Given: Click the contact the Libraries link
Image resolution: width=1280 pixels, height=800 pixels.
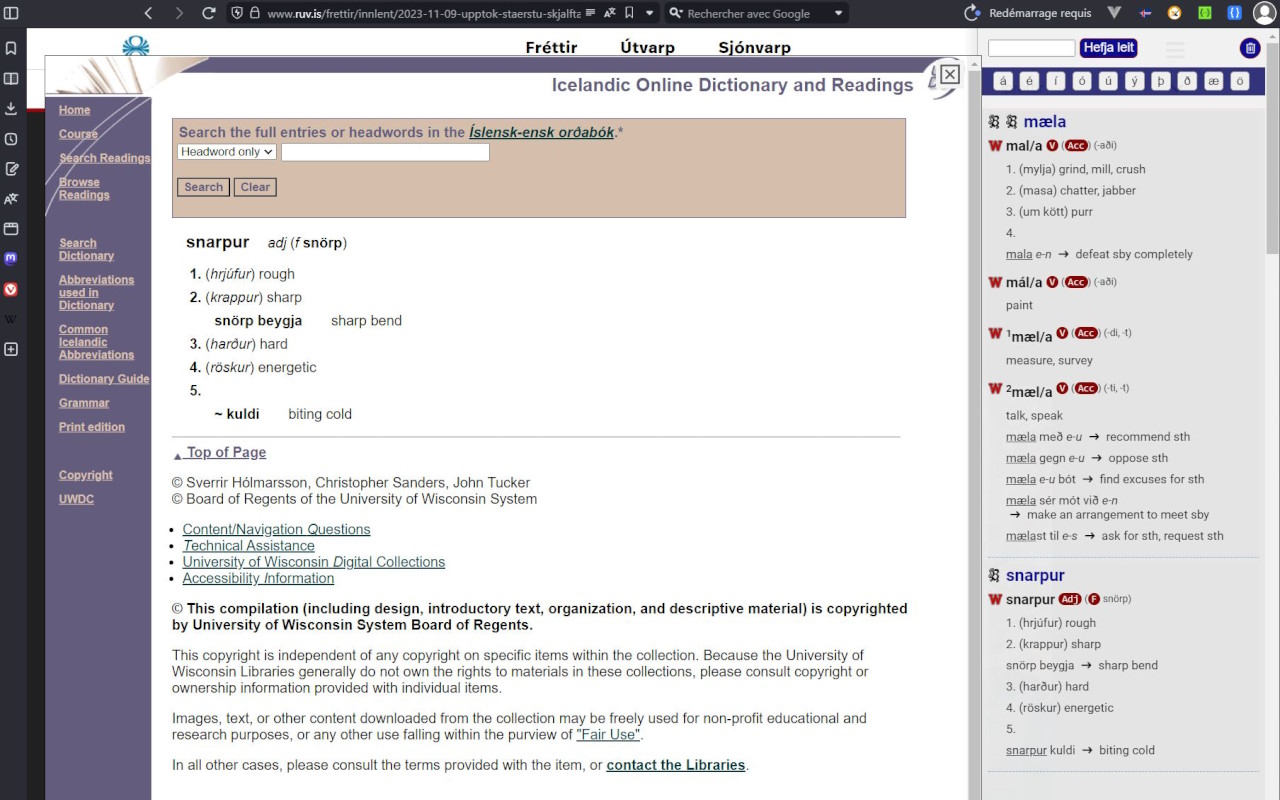Looking at the screenshot, I should 676,765.
